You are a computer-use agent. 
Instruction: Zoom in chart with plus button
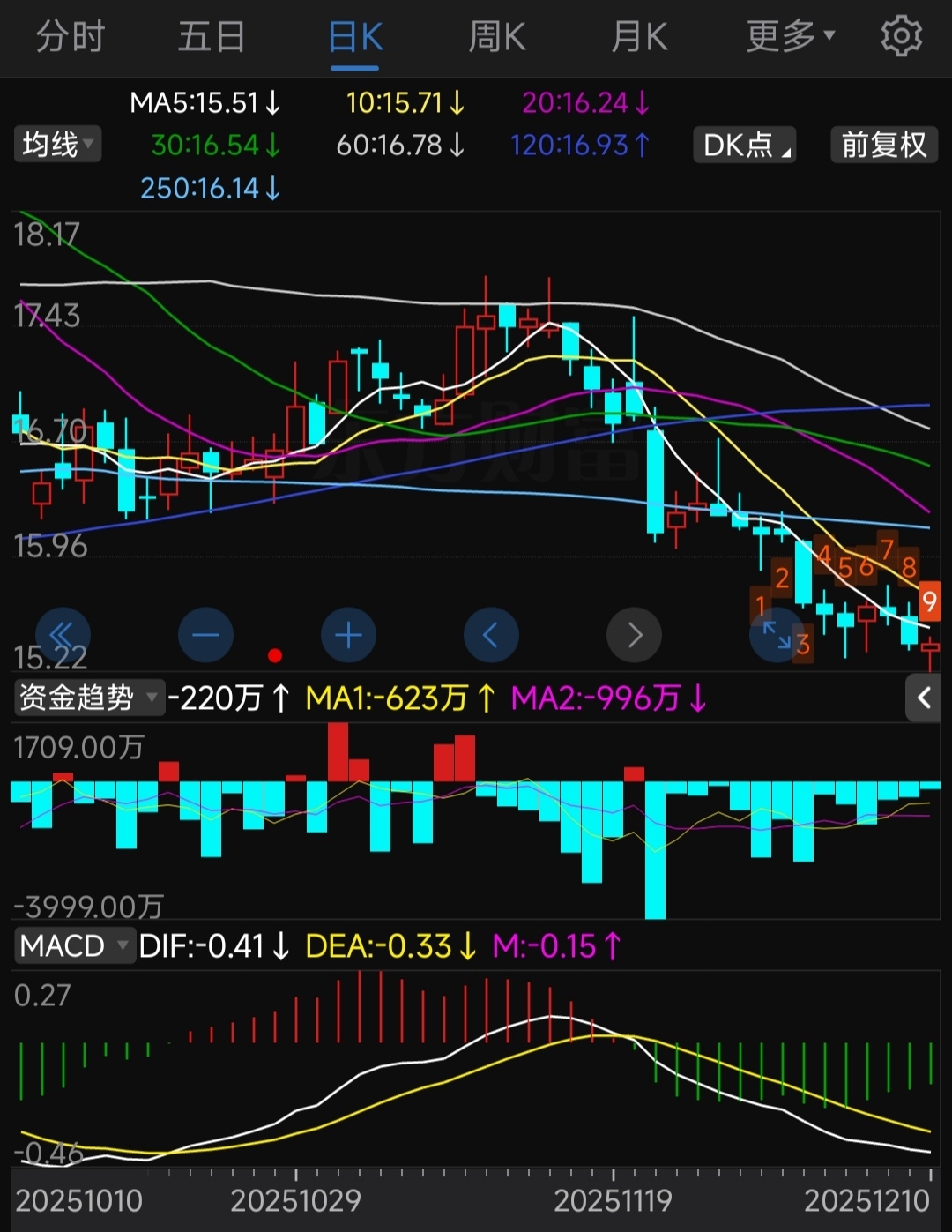click(x=348, y=635)
